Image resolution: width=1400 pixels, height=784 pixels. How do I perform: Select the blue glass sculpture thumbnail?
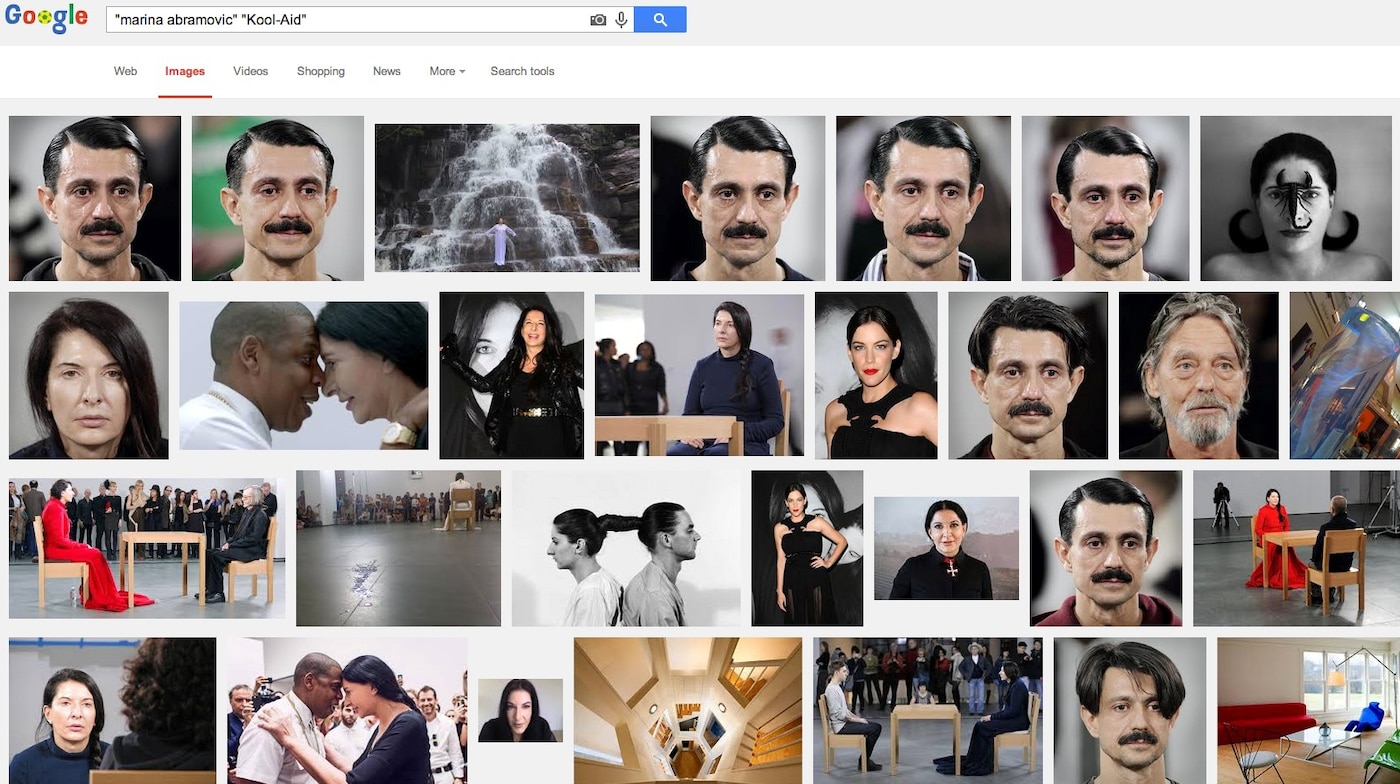pos(1344,375)
